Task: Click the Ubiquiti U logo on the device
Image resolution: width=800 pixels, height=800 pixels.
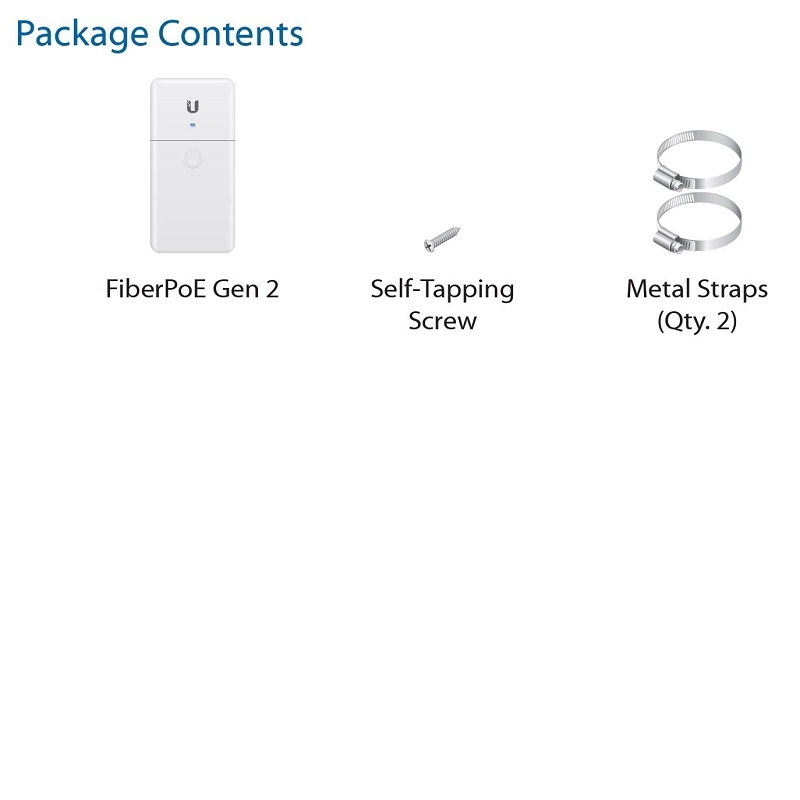Action: coord(192,107)
